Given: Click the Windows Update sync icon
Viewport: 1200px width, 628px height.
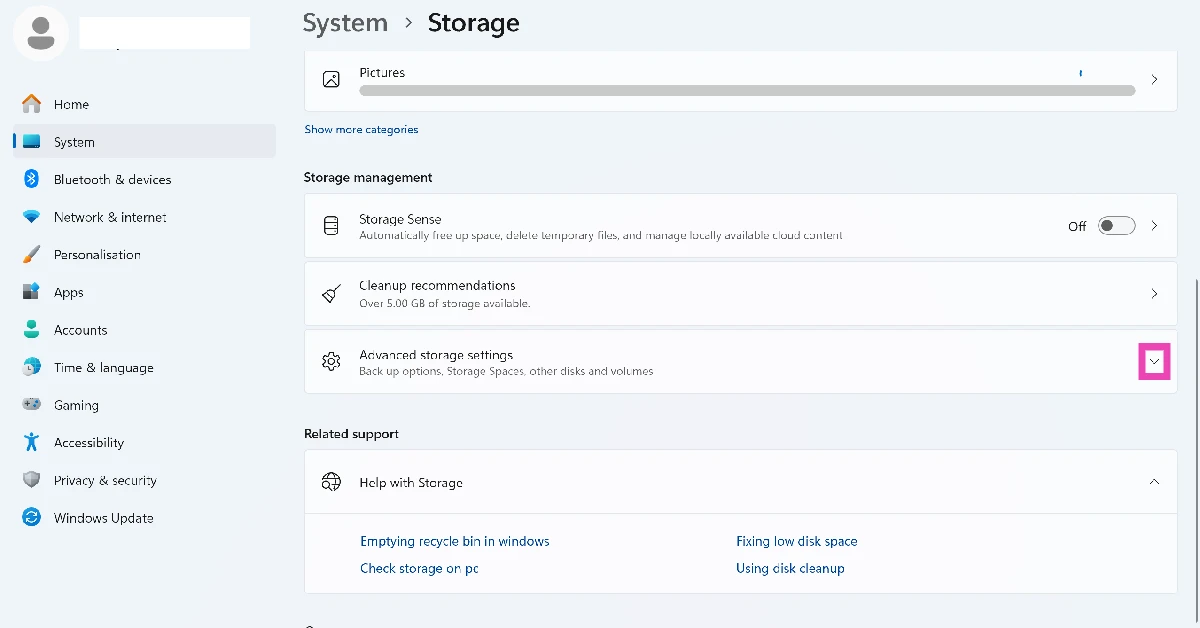Looking at the screenshot, I should [31, 518].
